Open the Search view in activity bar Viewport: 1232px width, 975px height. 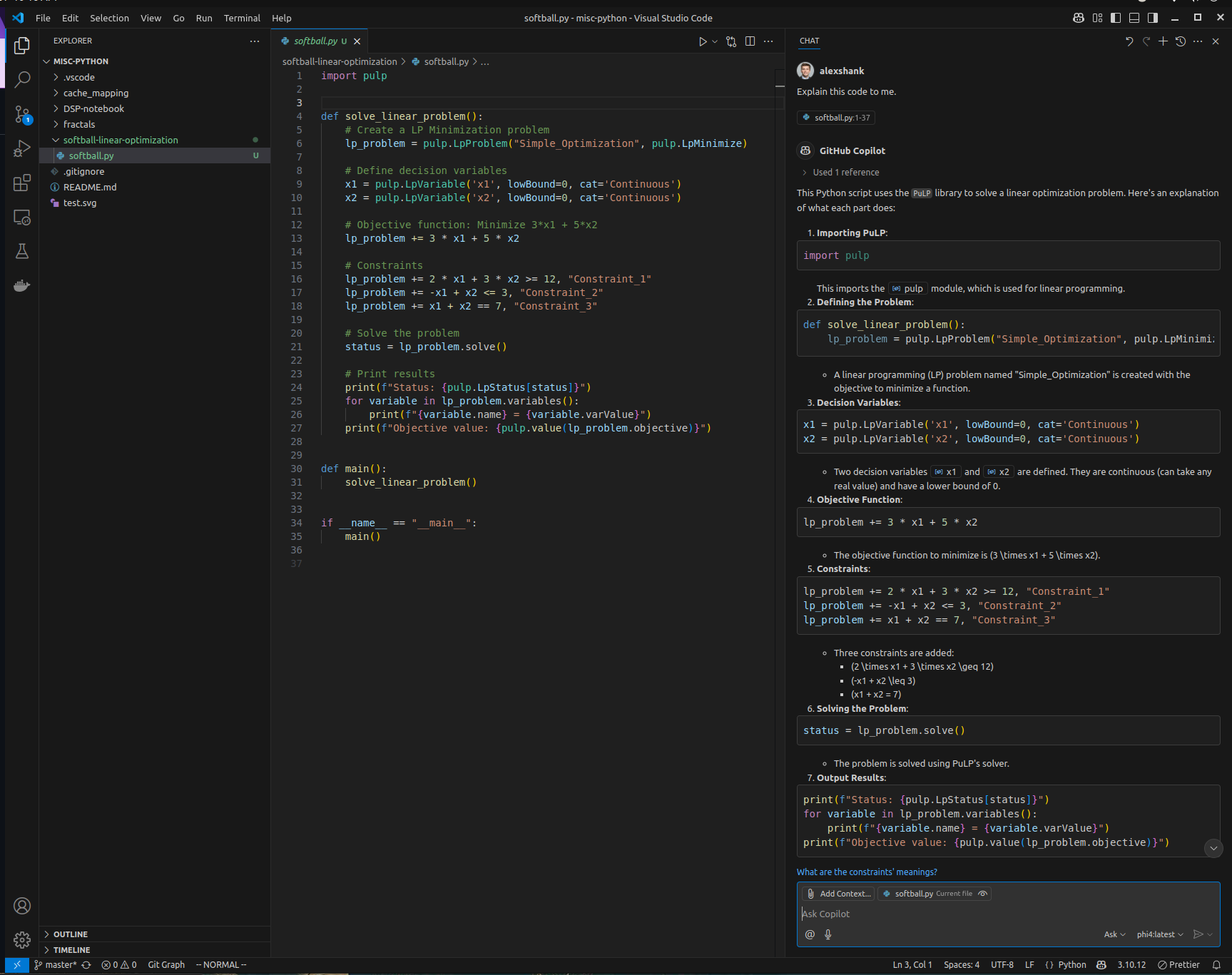tap(22, 79)
